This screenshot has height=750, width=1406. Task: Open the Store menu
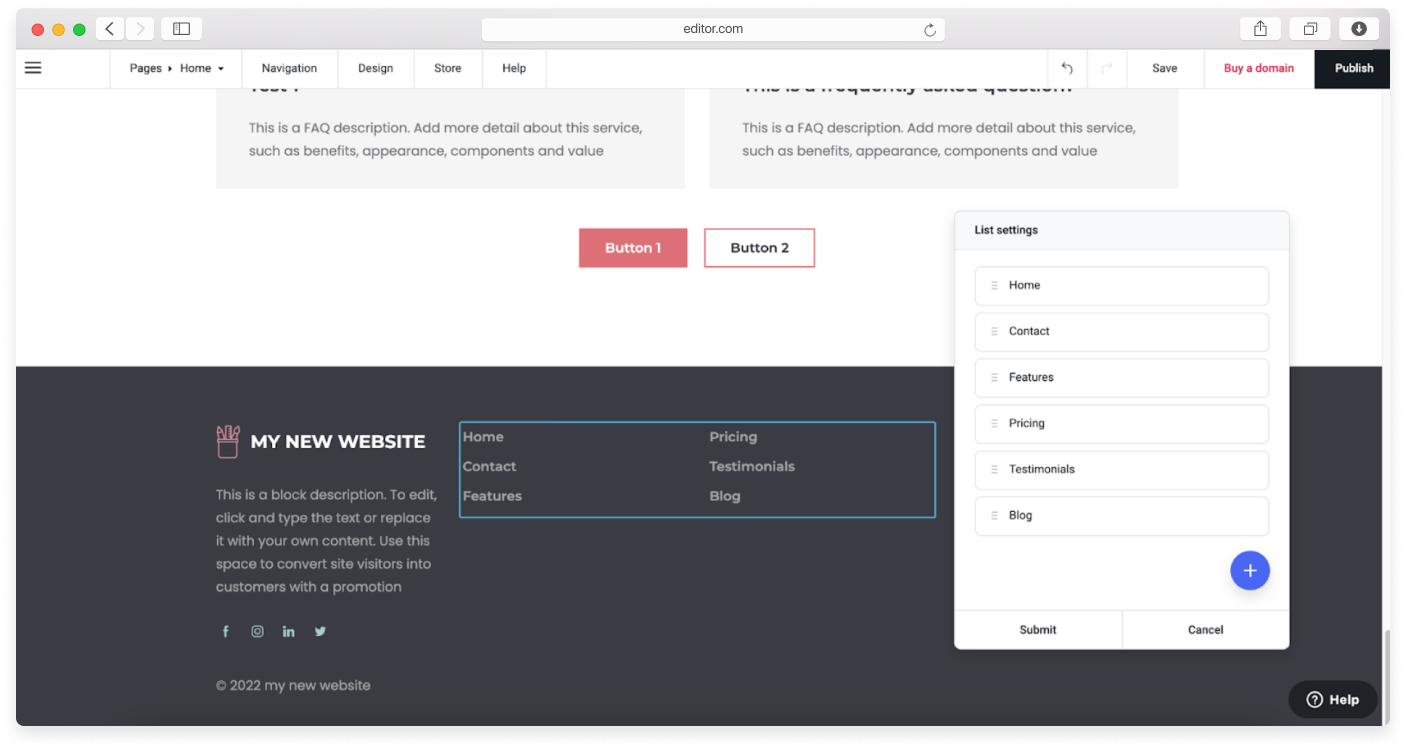448,68
